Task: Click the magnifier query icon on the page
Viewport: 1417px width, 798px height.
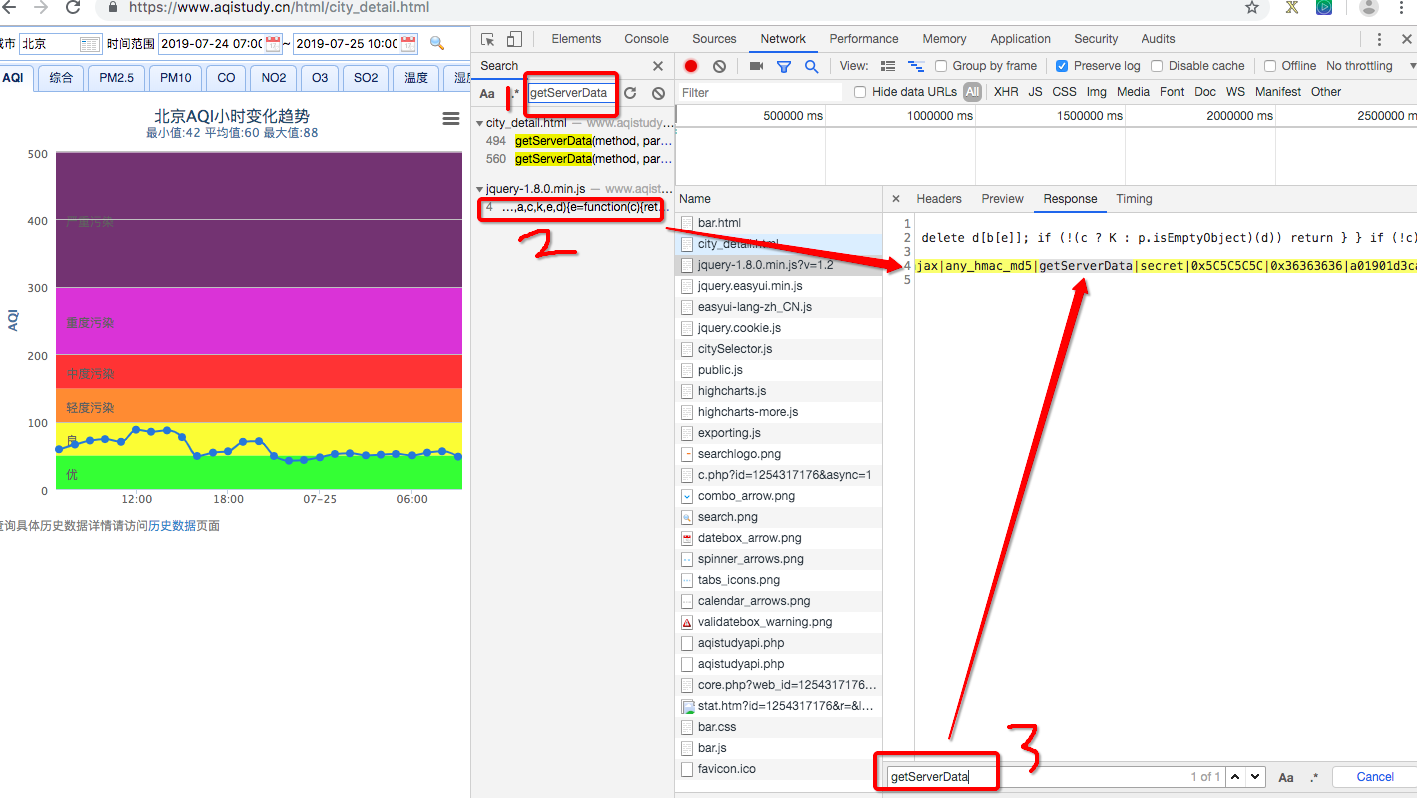Action: coord(437,43)
